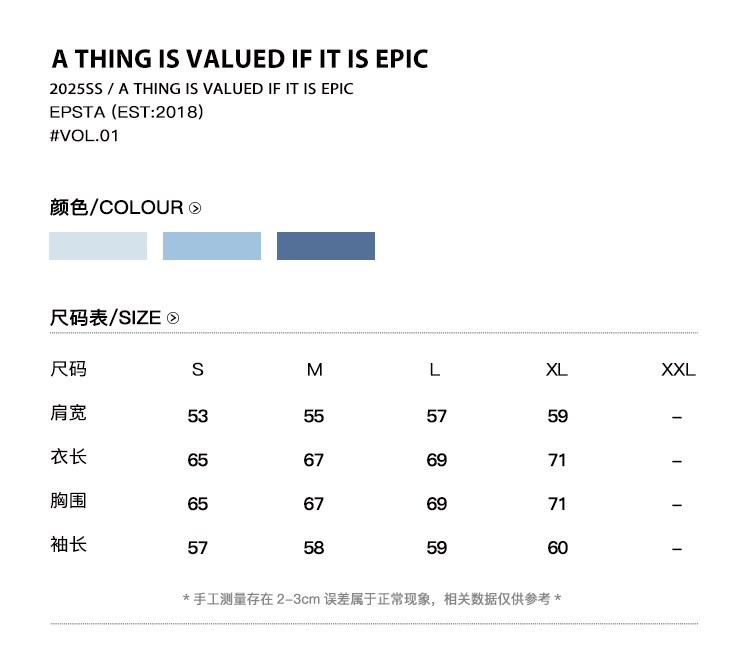Click the bold EPIC headline title

tap(239, 58)
